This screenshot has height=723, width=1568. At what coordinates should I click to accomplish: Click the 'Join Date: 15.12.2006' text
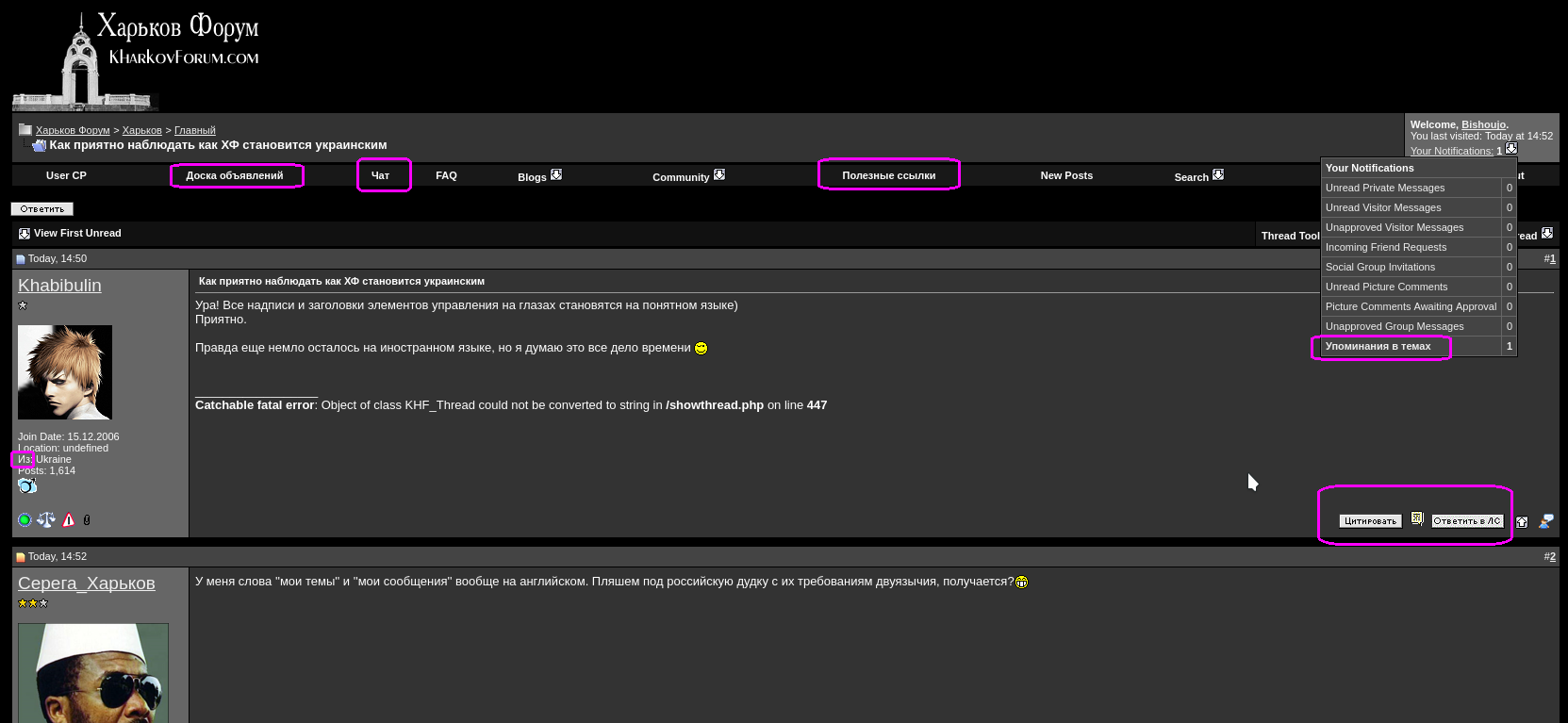click(x=69, y=436)
